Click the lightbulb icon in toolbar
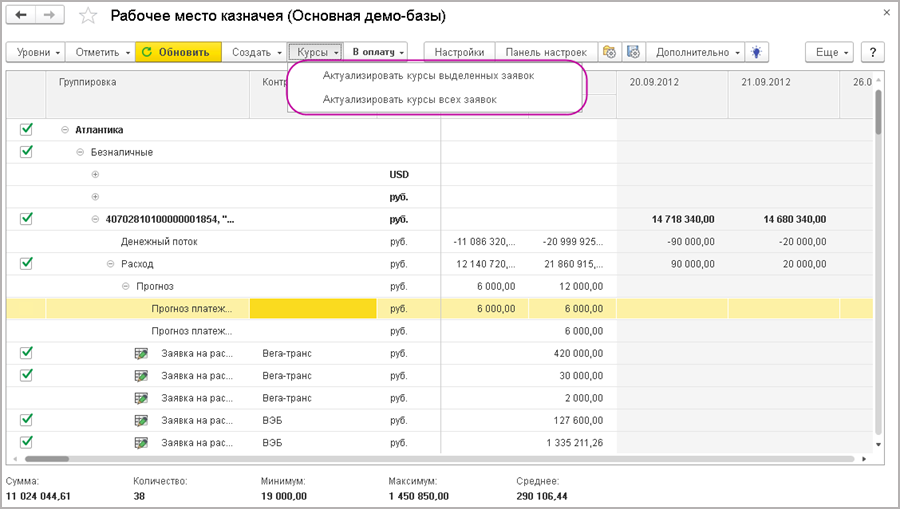 point(759,52)
